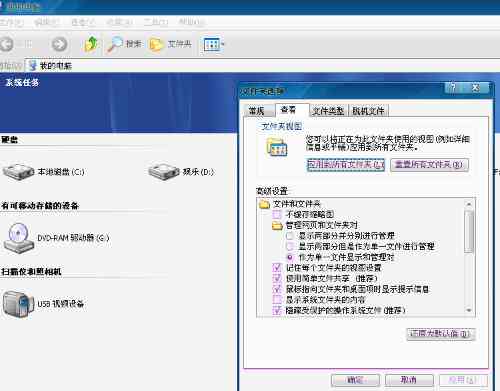This screenshot has height=391, width=500.
Task: Click the Views icon in toolbar
Action: coord(212,44)
